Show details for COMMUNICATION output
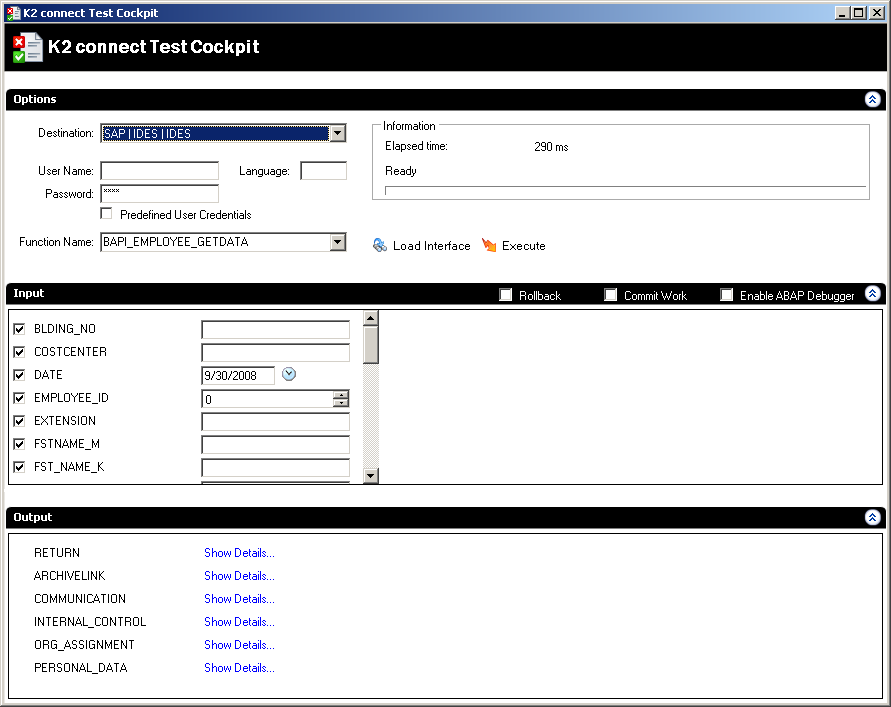 click(239, 599)
